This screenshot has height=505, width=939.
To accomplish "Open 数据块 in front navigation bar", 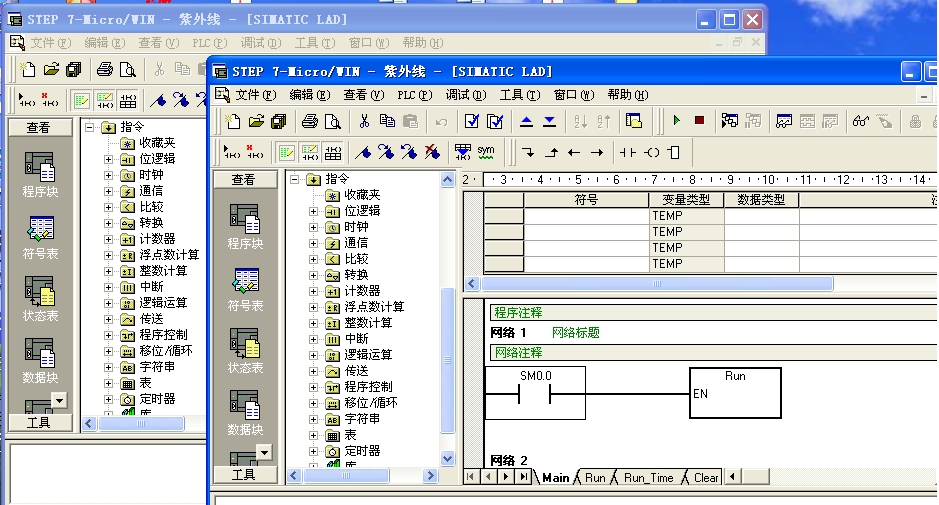I will [245, 413].
